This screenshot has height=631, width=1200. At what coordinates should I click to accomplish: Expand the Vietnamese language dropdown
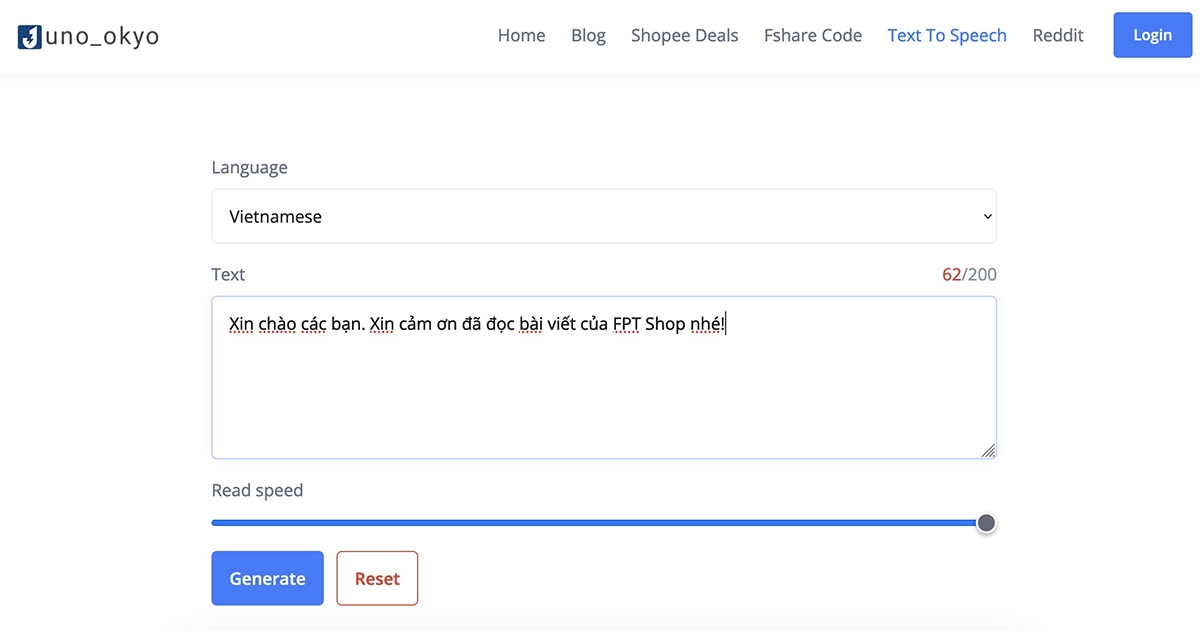604,216
